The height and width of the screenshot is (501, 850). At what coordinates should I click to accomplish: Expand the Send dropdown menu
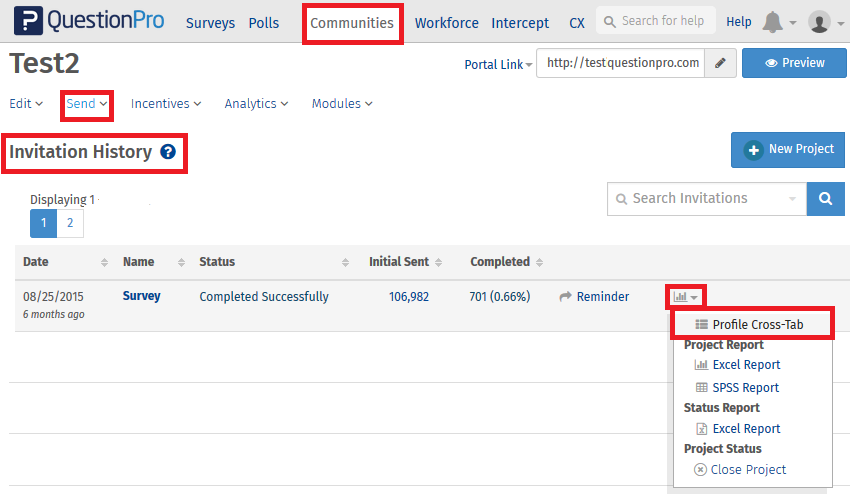click(86, 104)
